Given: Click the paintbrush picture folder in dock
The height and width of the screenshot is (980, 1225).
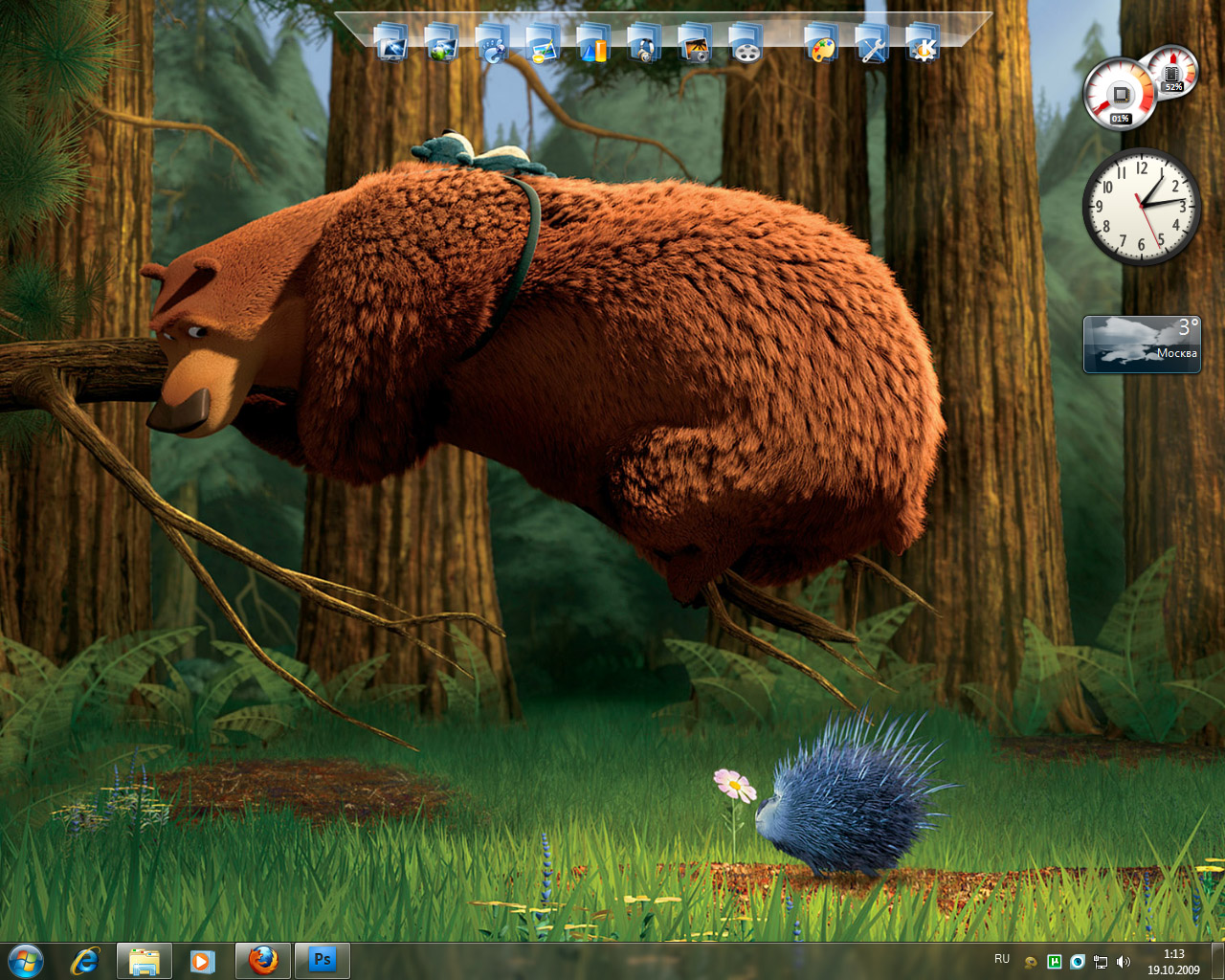Looking at the screenshot, I should (544, 43).
